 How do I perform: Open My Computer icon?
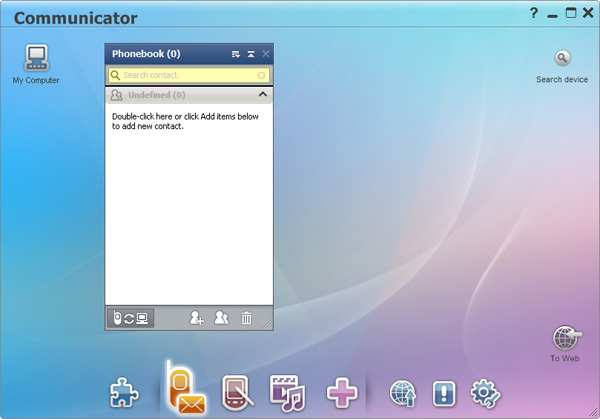tap(36, 58)
